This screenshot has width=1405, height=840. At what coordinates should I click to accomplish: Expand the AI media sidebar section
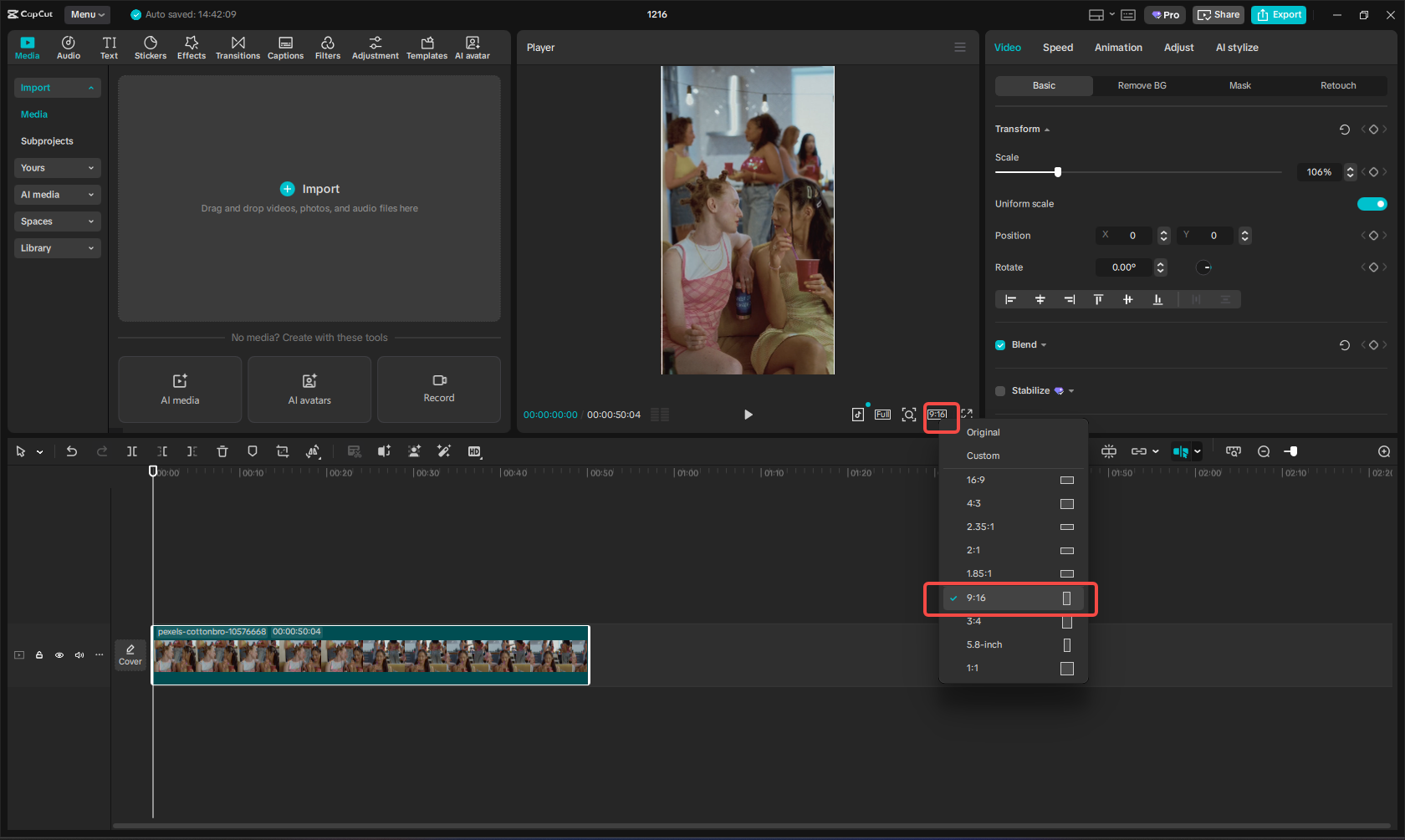click(x=57, y=194)
